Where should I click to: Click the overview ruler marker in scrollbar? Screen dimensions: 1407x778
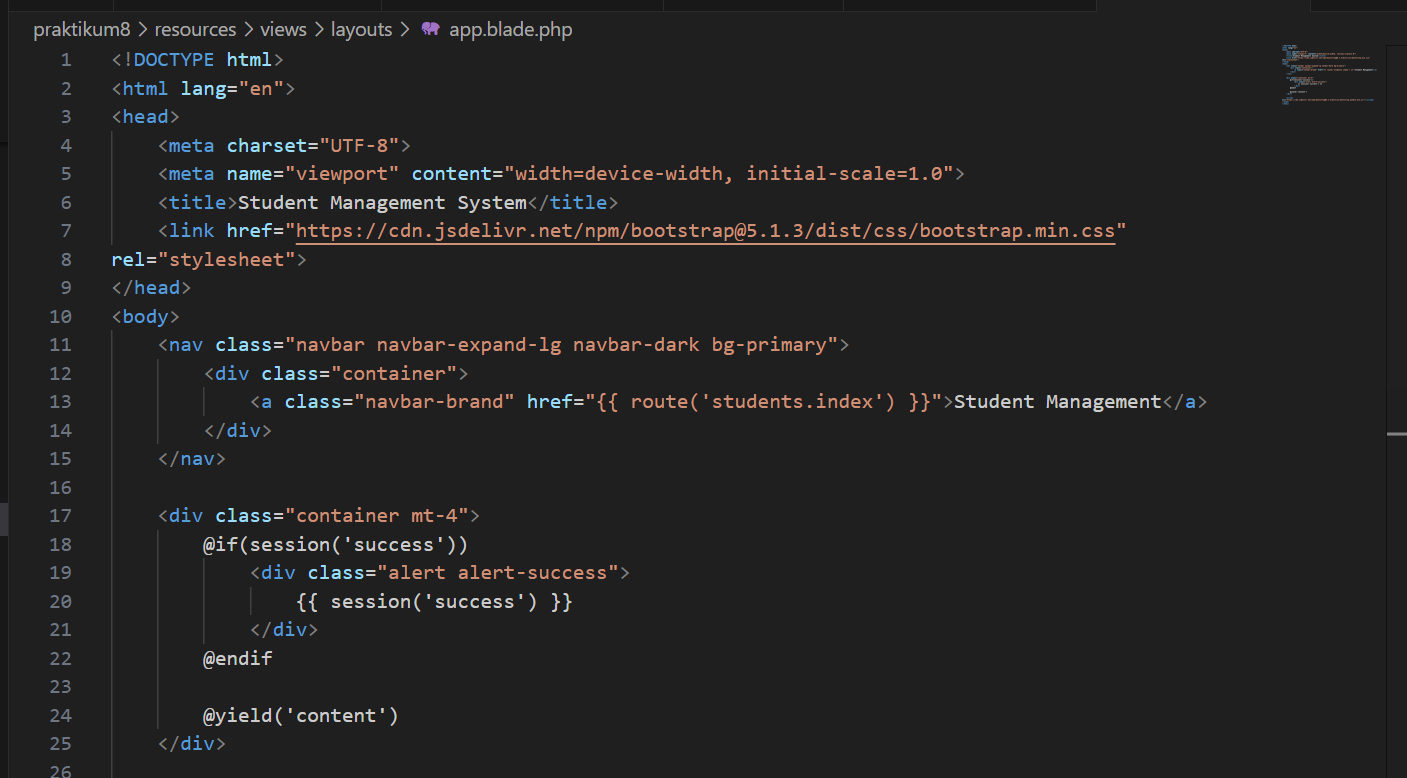click(x=1397, y=434)
